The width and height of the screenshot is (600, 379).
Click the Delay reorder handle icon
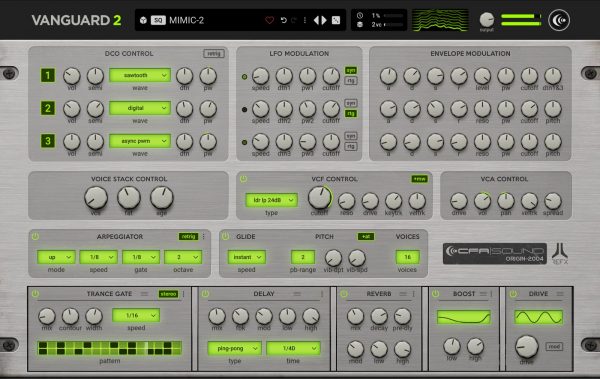[x=297, y=294]
